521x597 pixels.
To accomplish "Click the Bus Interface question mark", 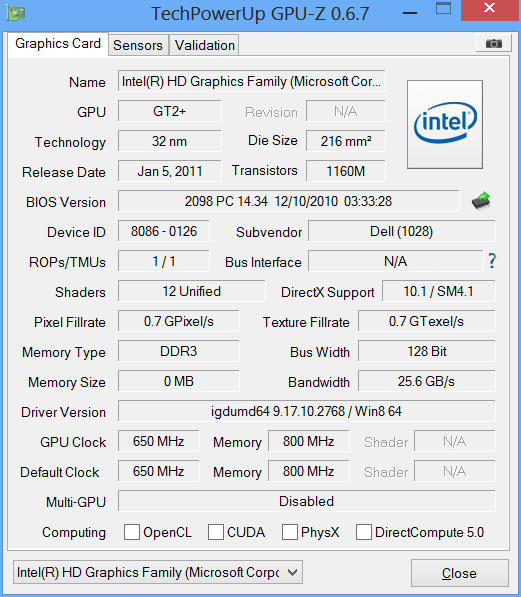I will (x=492, y=261).
